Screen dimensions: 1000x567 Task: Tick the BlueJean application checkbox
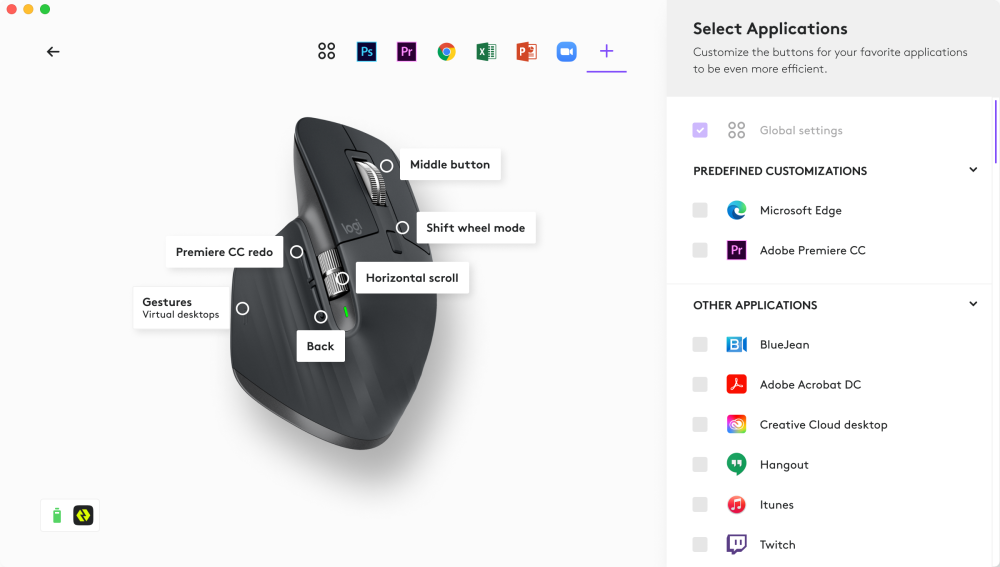coord(700,344)
